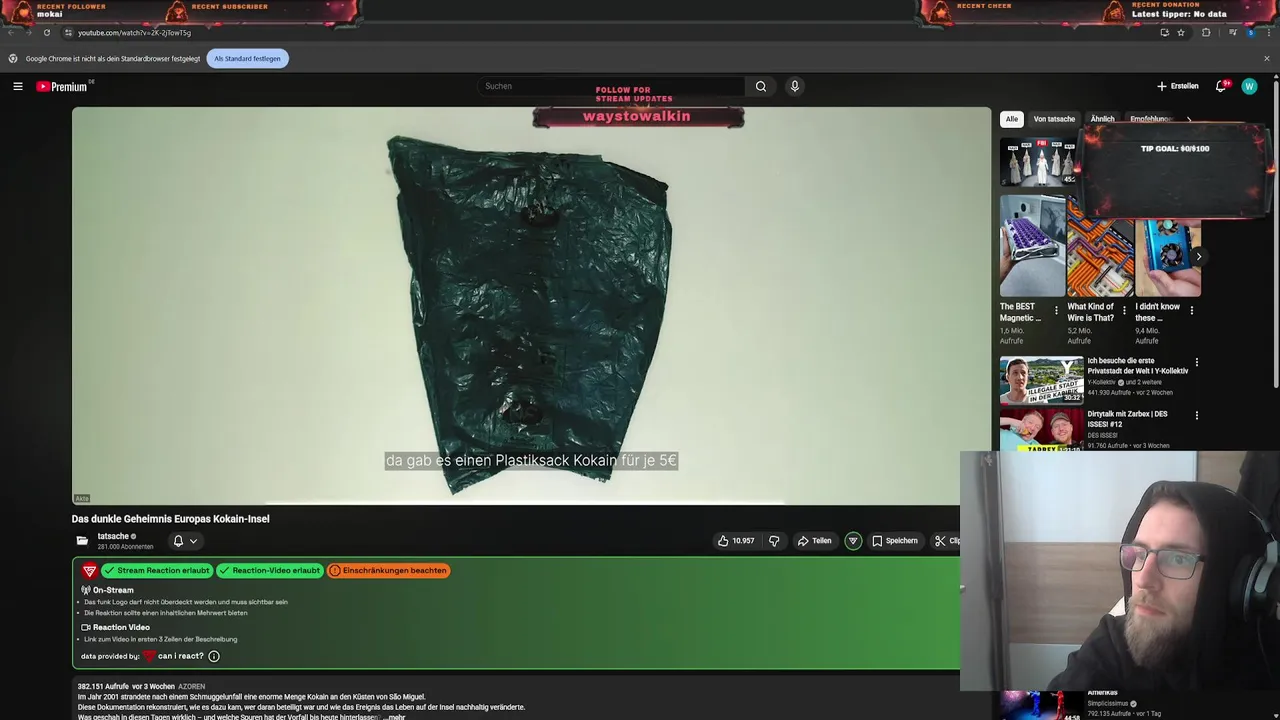Open tatsache channel name link

(113, 536)
